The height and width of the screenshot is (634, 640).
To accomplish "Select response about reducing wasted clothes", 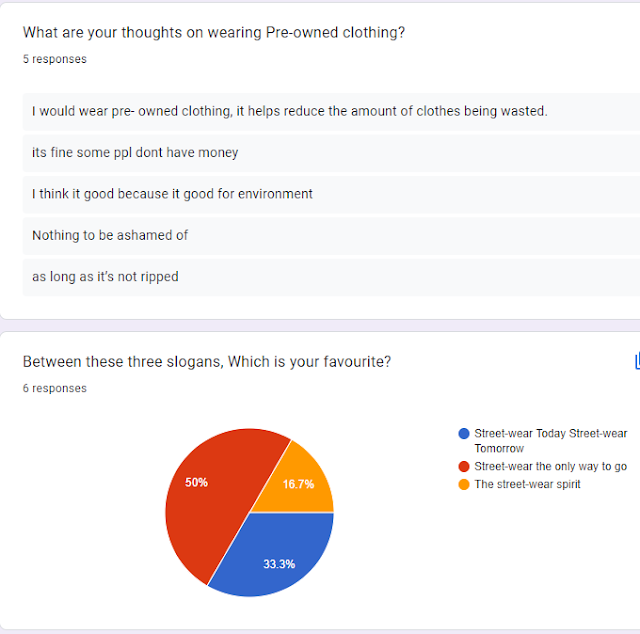I will [331, 111].
